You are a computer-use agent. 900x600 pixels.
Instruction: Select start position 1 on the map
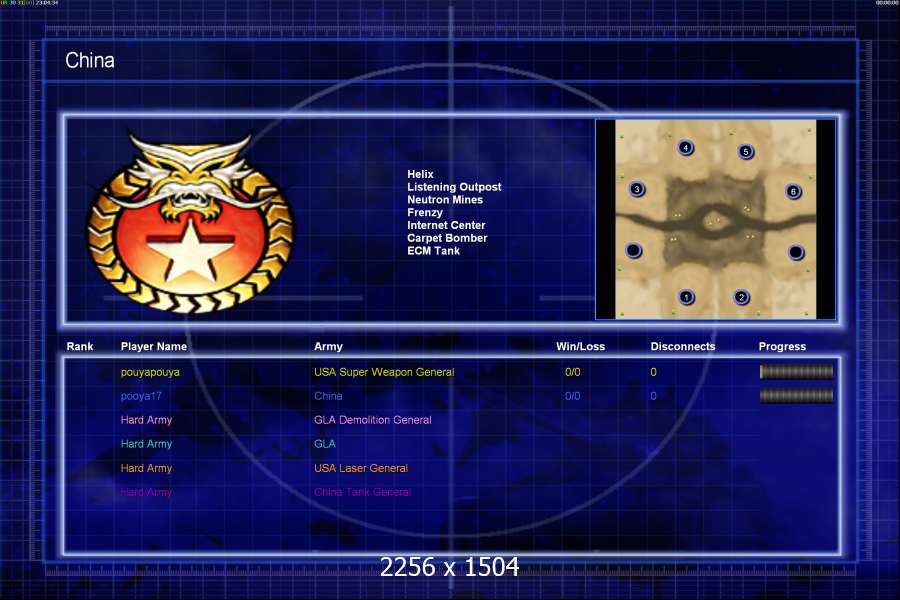click(x=686, y=297)
